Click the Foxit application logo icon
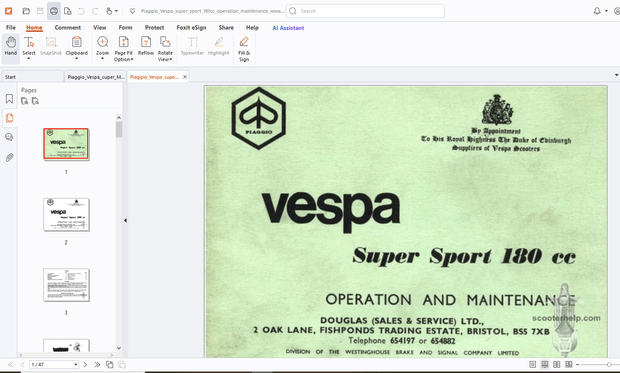 click(8, 11)
